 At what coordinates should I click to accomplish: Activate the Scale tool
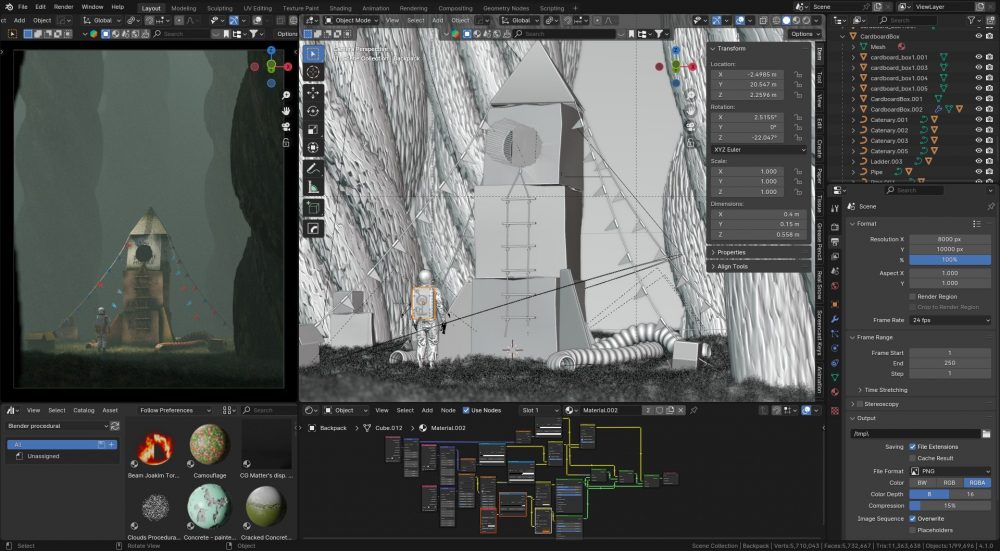[x=312, y=129]
